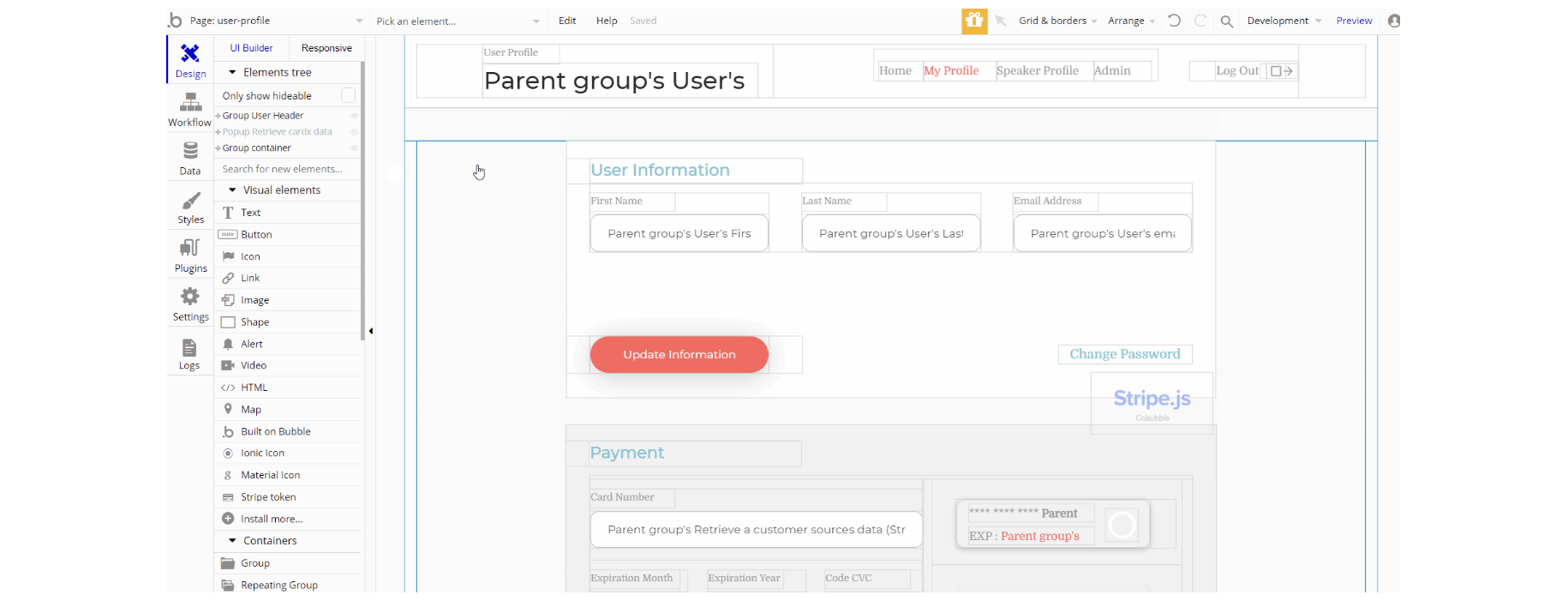Switch to the Responsive tab
The width and height of the screenshot is (1568, 607).
pos(326,48)
